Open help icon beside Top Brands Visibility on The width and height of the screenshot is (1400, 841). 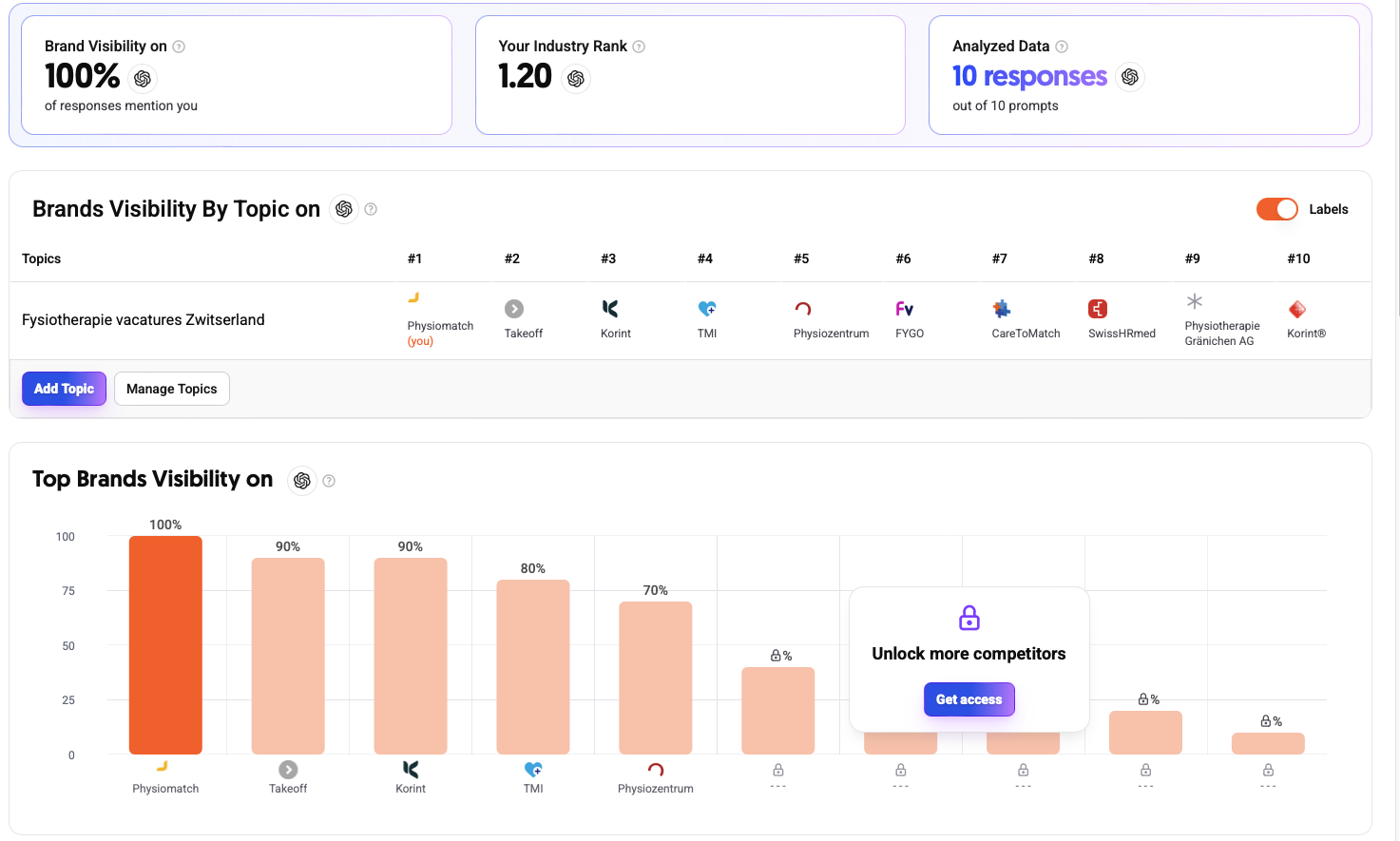click(x=329, y=481)
